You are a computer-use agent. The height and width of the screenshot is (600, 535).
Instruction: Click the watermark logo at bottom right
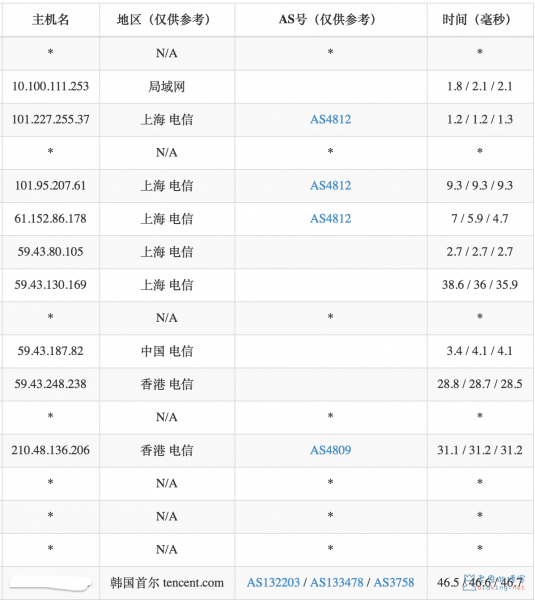(494, 582)
